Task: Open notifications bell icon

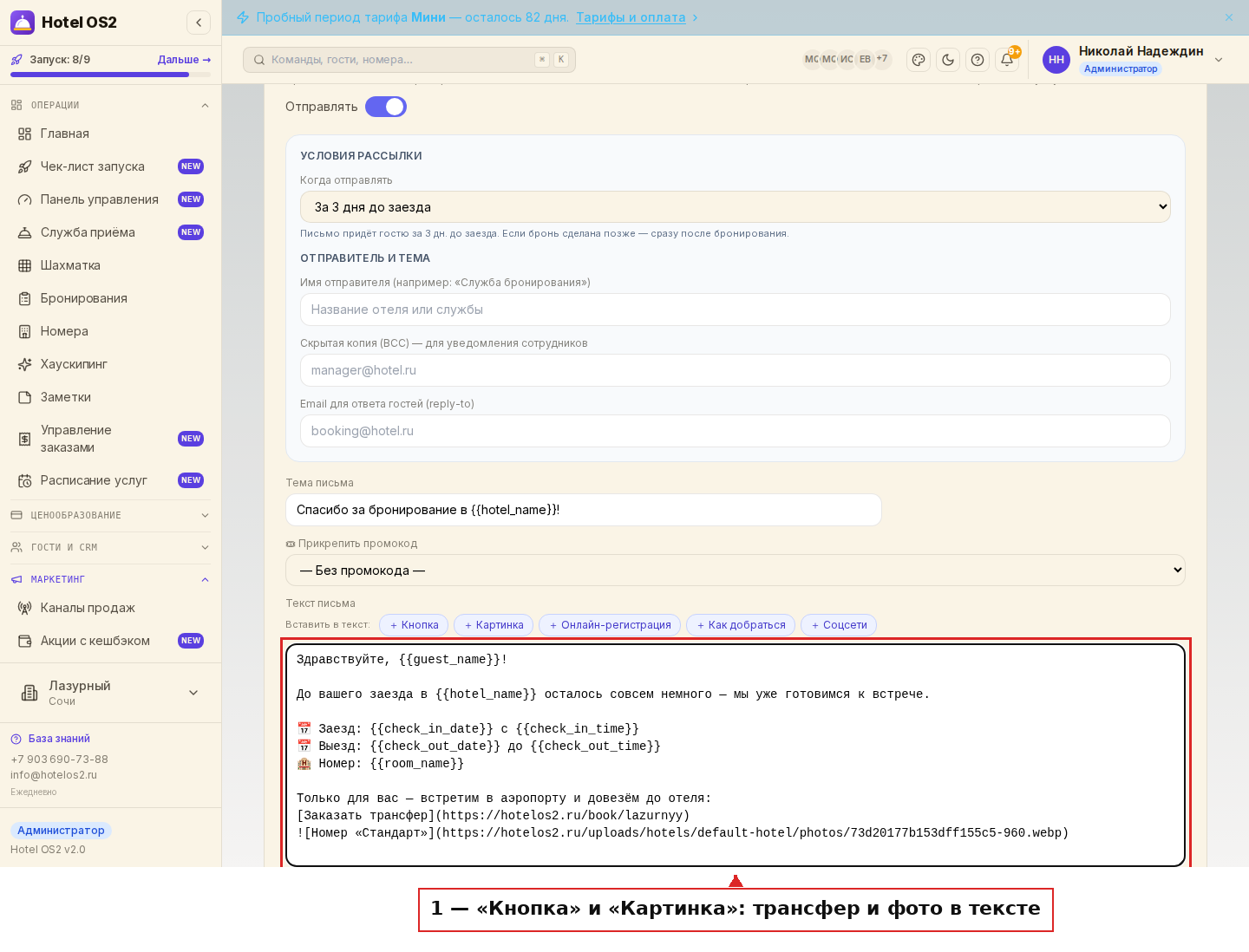Action: pos(1007,60)
